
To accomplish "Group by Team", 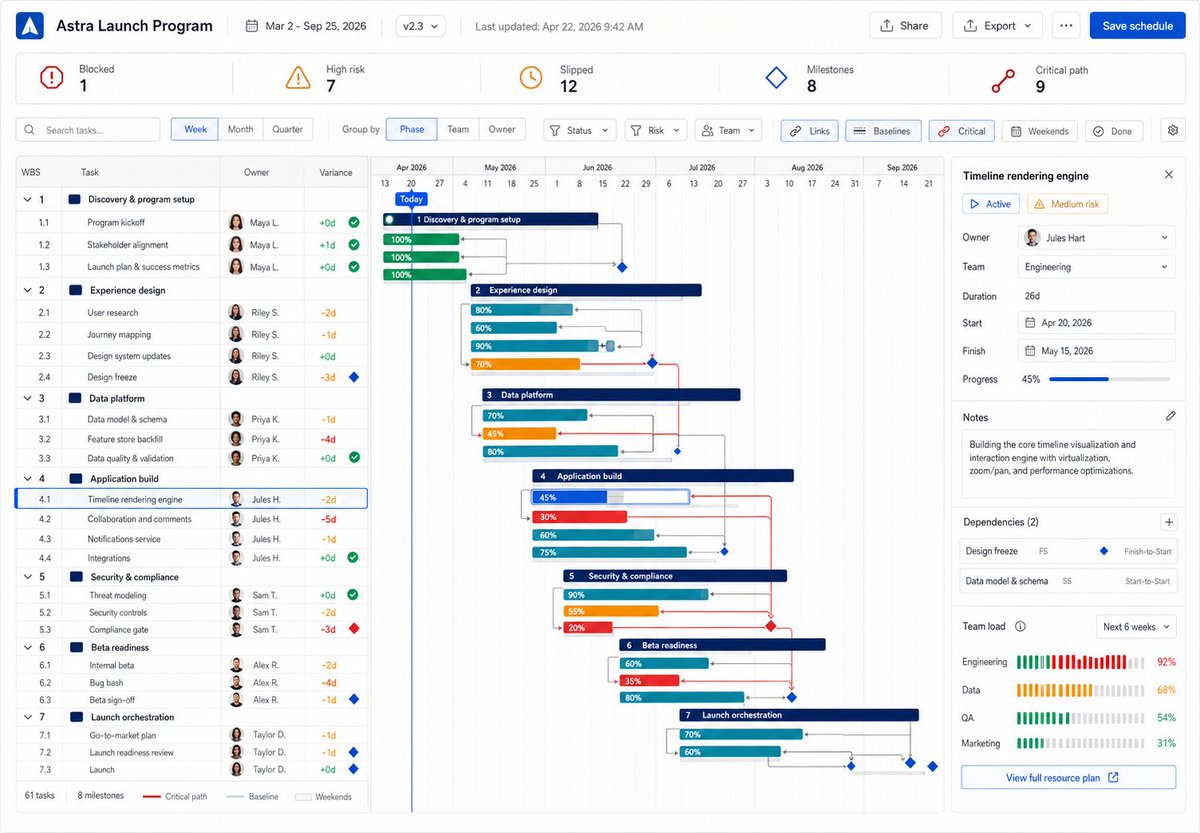I will point(458,129).
